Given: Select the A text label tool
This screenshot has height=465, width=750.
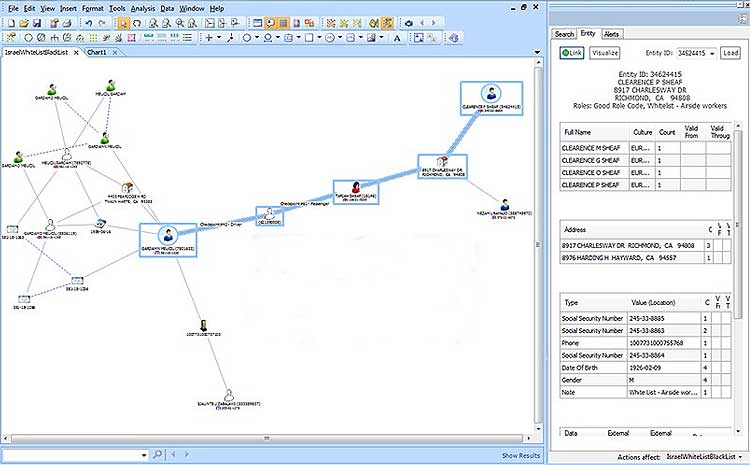Looking at the screenshot, I should pos(397,38).
